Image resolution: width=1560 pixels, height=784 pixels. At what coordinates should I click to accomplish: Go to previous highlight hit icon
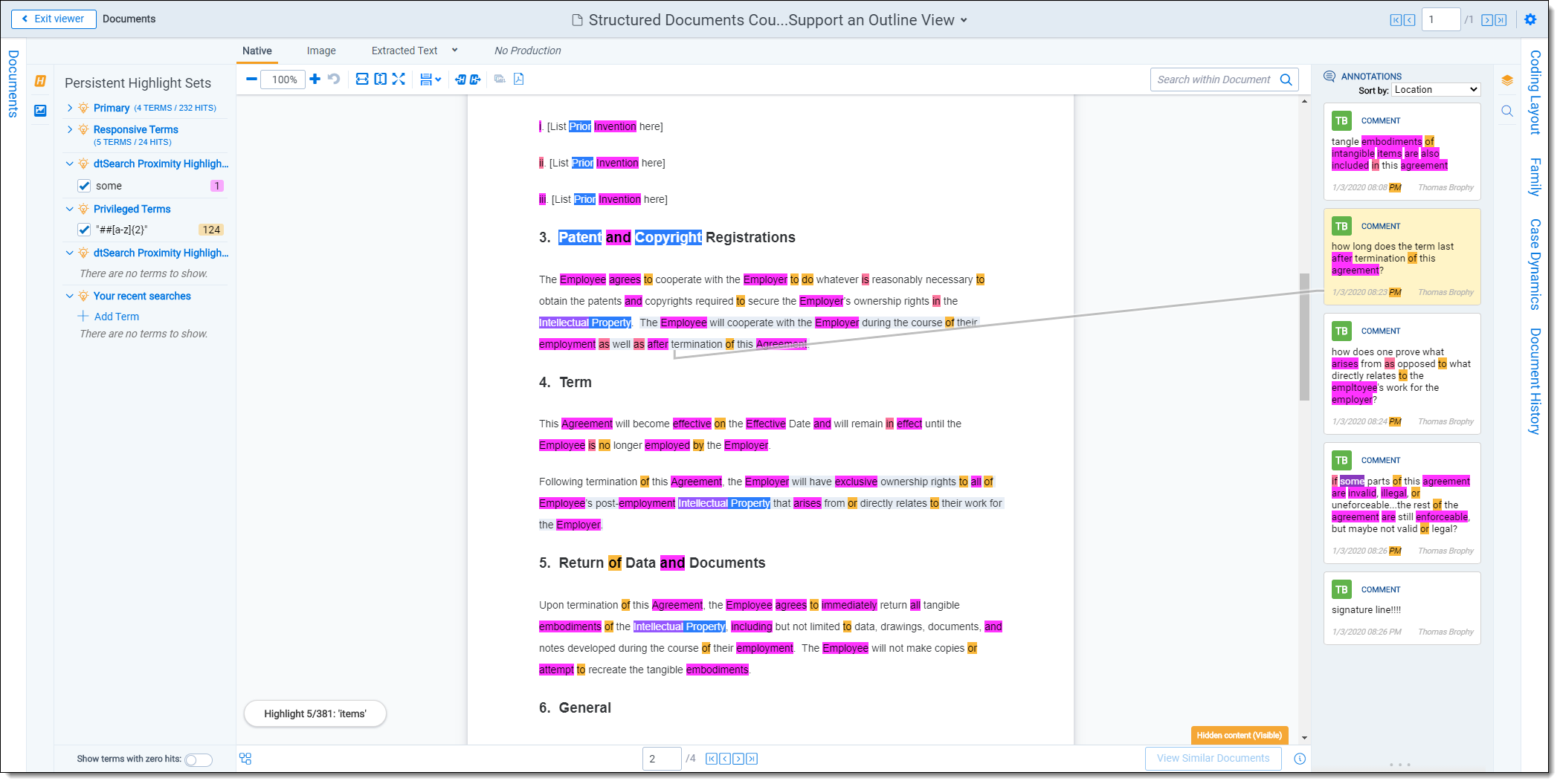(460, 80)
